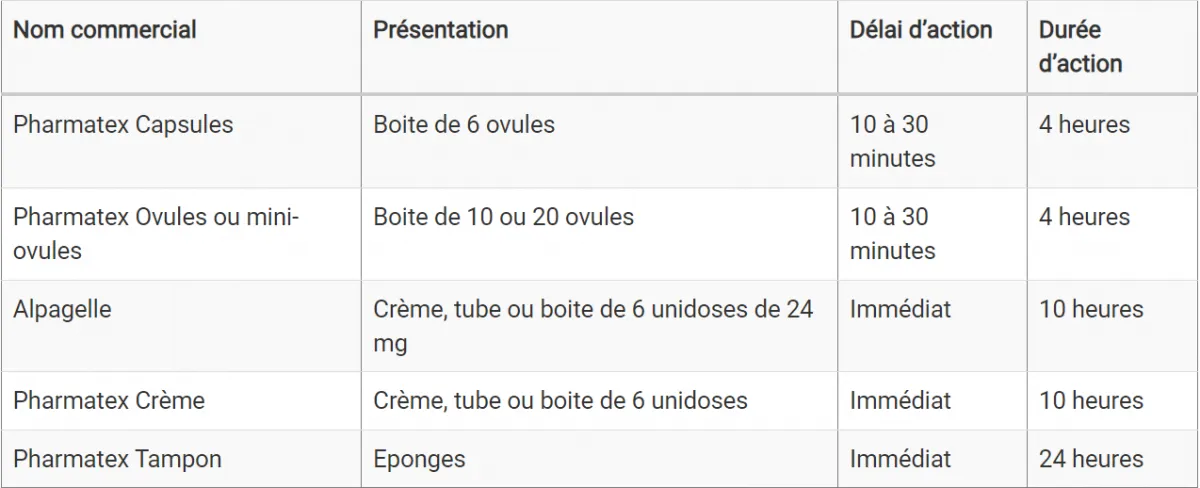Click the 'Nom commercial' column header
1200x488 pixels.
[x=105, y=30]
